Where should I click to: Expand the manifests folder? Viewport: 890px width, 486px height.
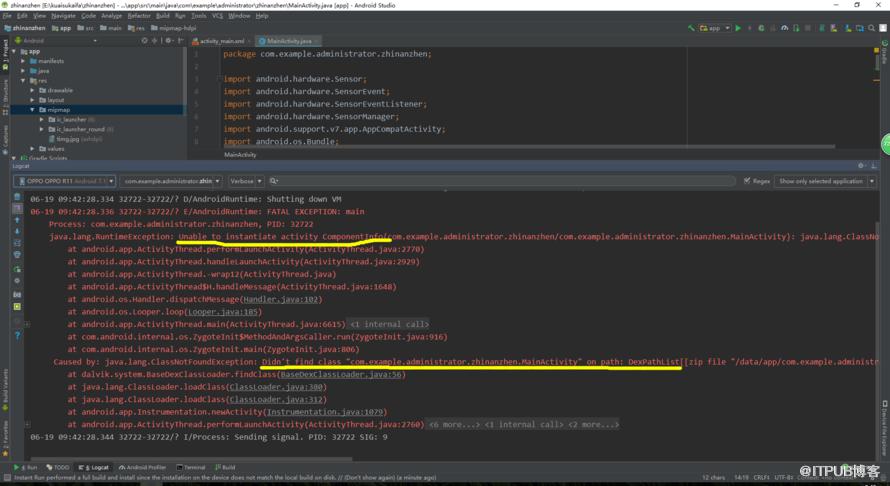pyautogui.click(x=23, y=61)
